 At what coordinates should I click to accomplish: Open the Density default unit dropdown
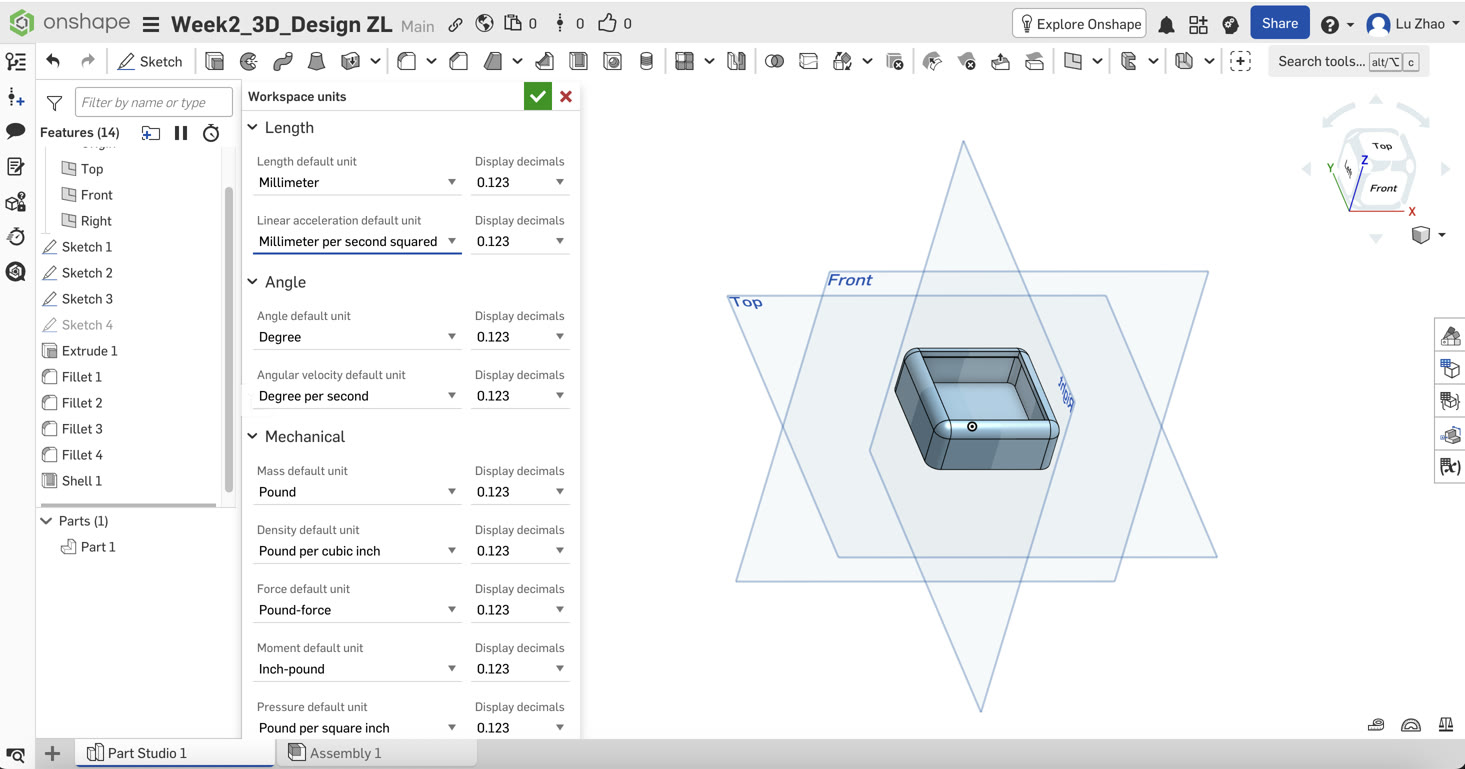[x=358, y=551]
